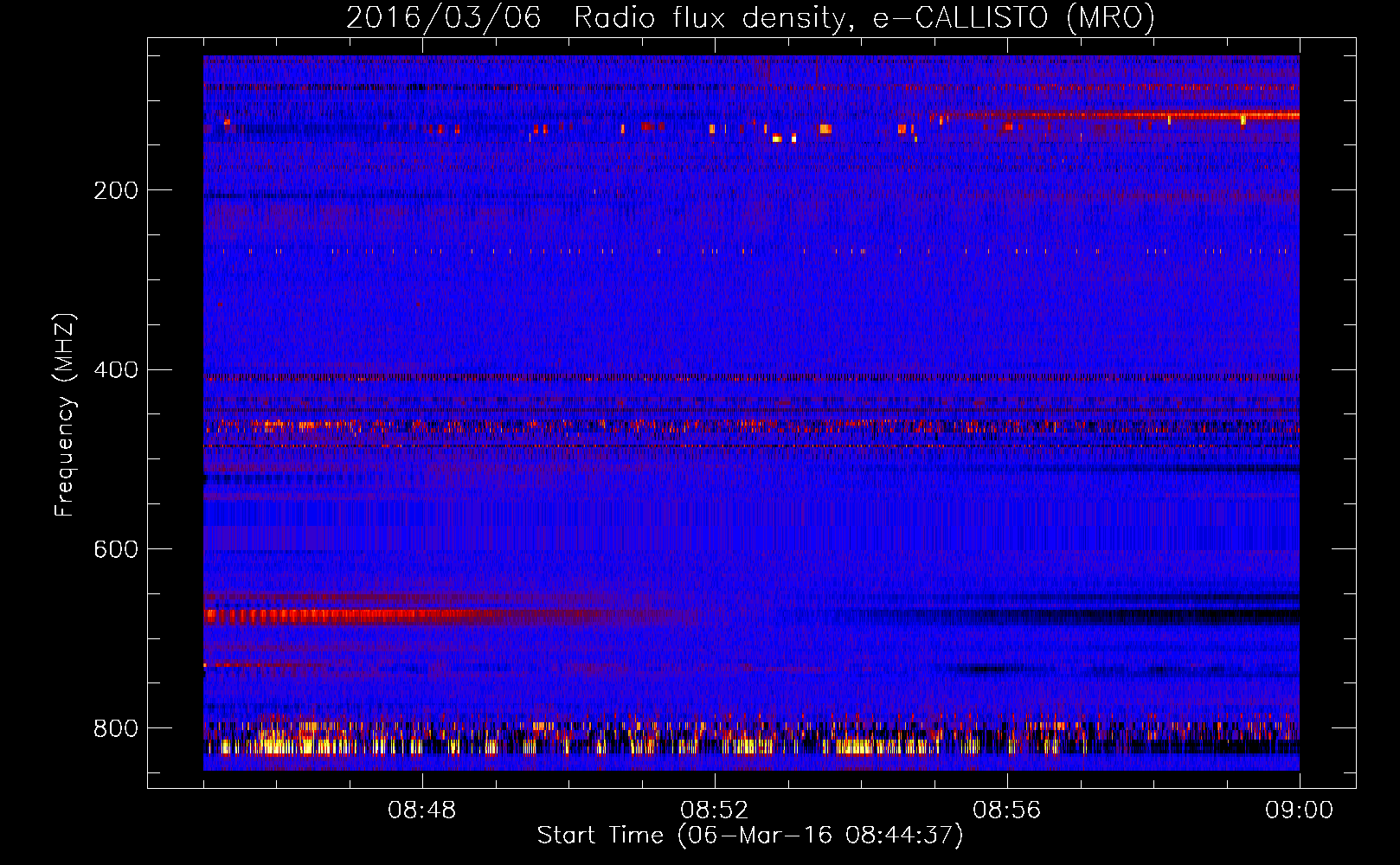Click the '08:56' time tick label
The image size is (1400, 865).
click(1007, 811)
